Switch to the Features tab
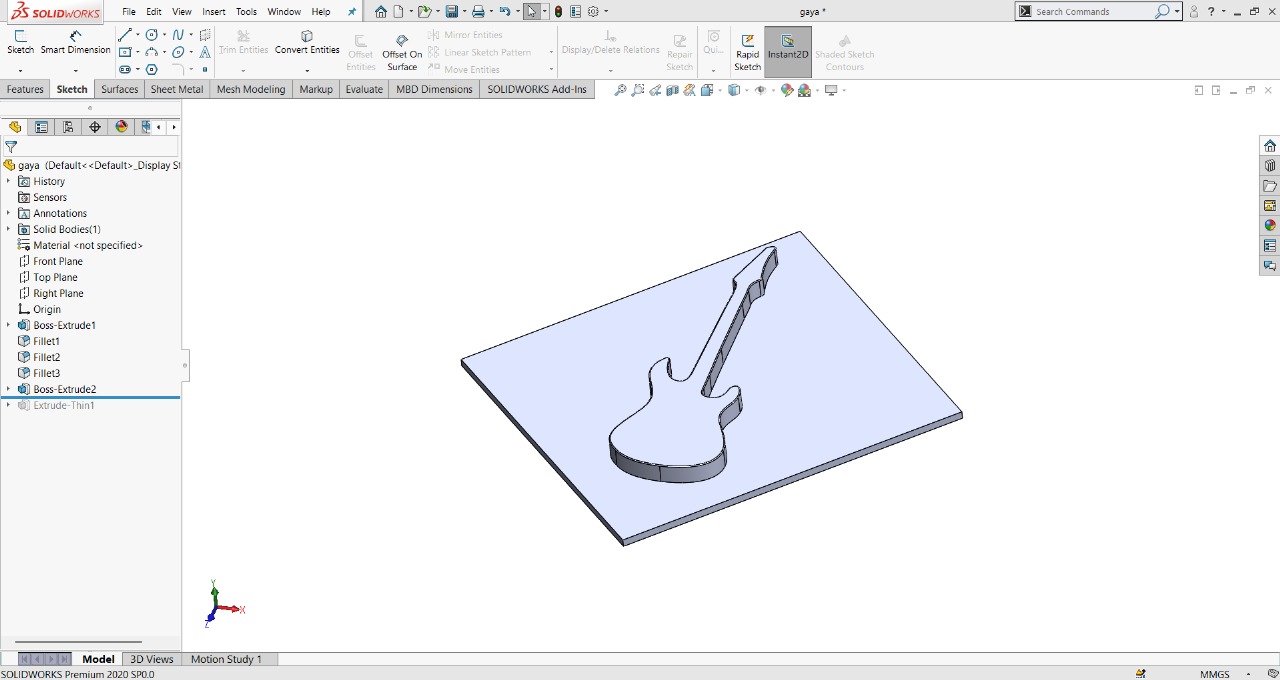This screenshot has width=1280, height=680. point(25,89)
